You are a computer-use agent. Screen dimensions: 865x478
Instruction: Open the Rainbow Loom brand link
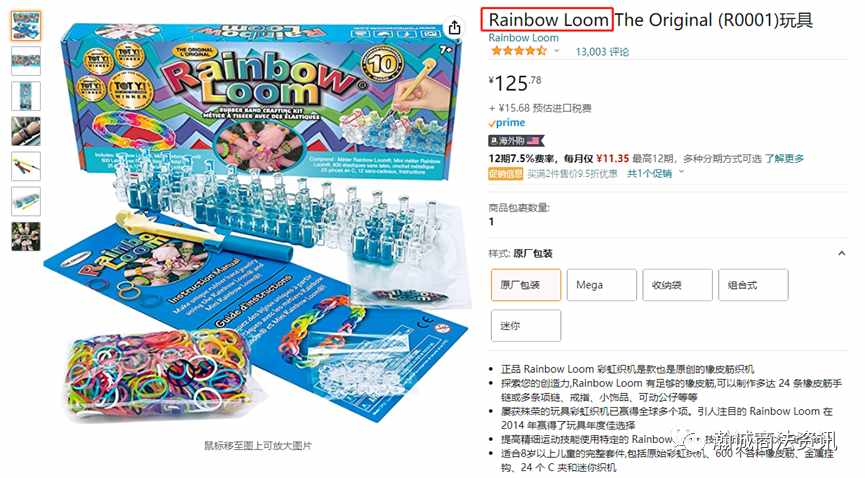point(523,38)
